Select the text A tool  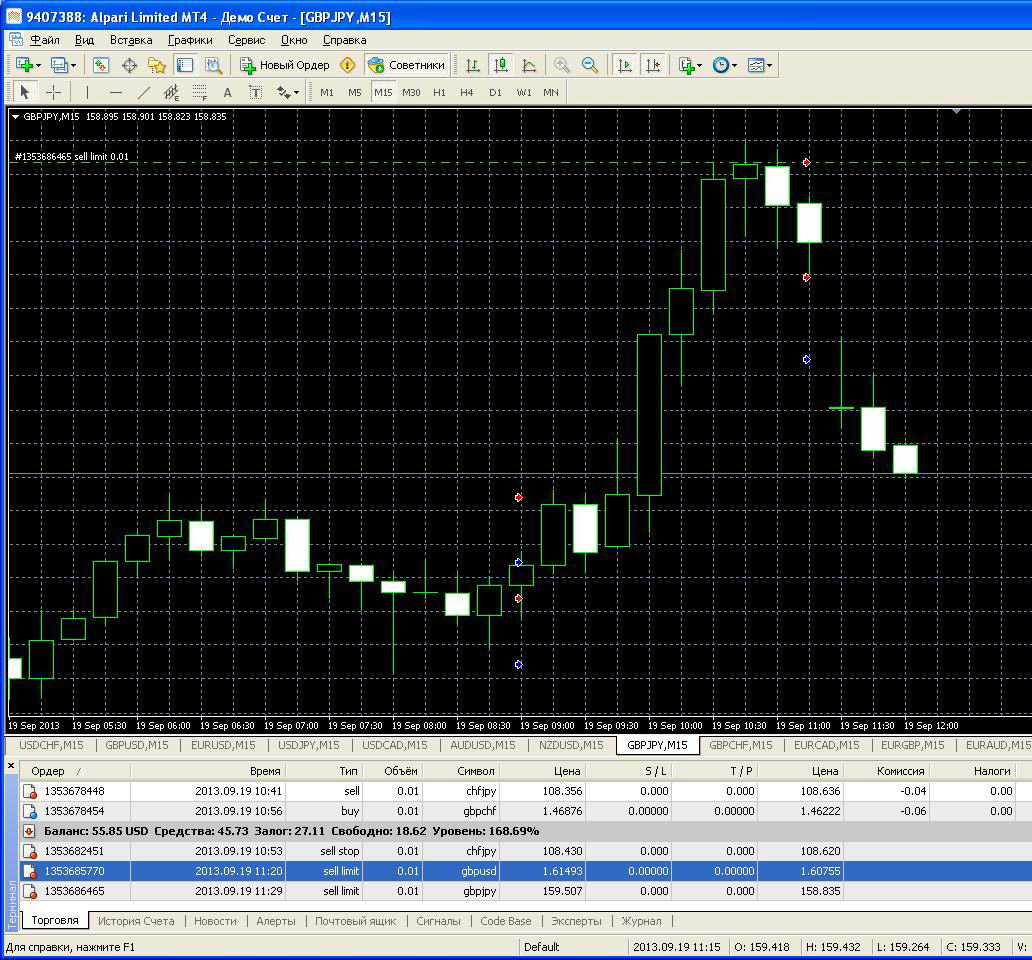[228, 92]
